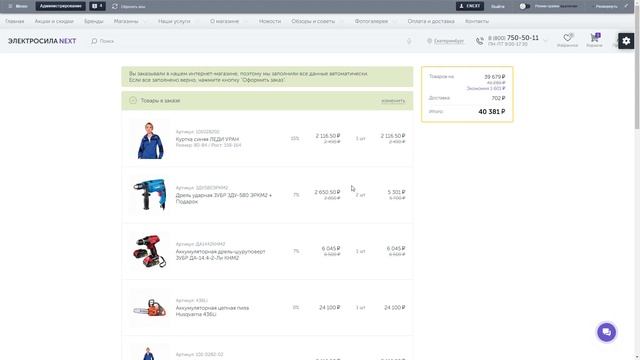640x360 pixels.
Task: Click the total amount '40 381 ₽'
Action: click(x=491, y=111)
